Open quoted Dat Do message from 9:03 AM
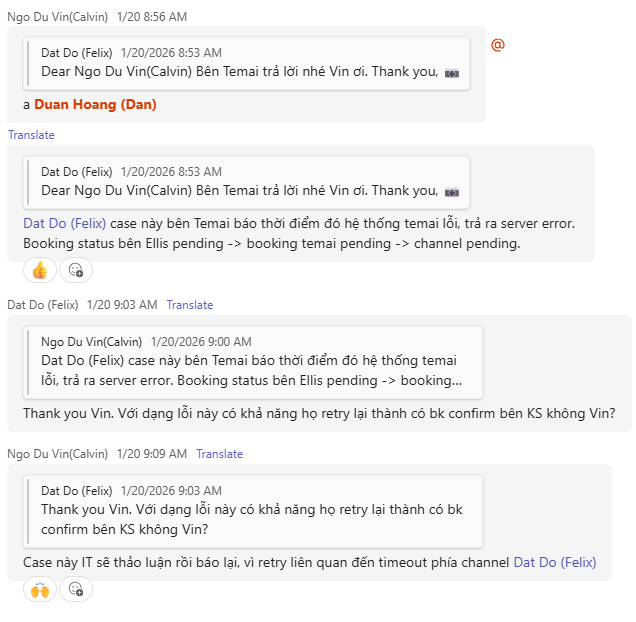This screenshot has height=622, width=636. click(255, 510)
